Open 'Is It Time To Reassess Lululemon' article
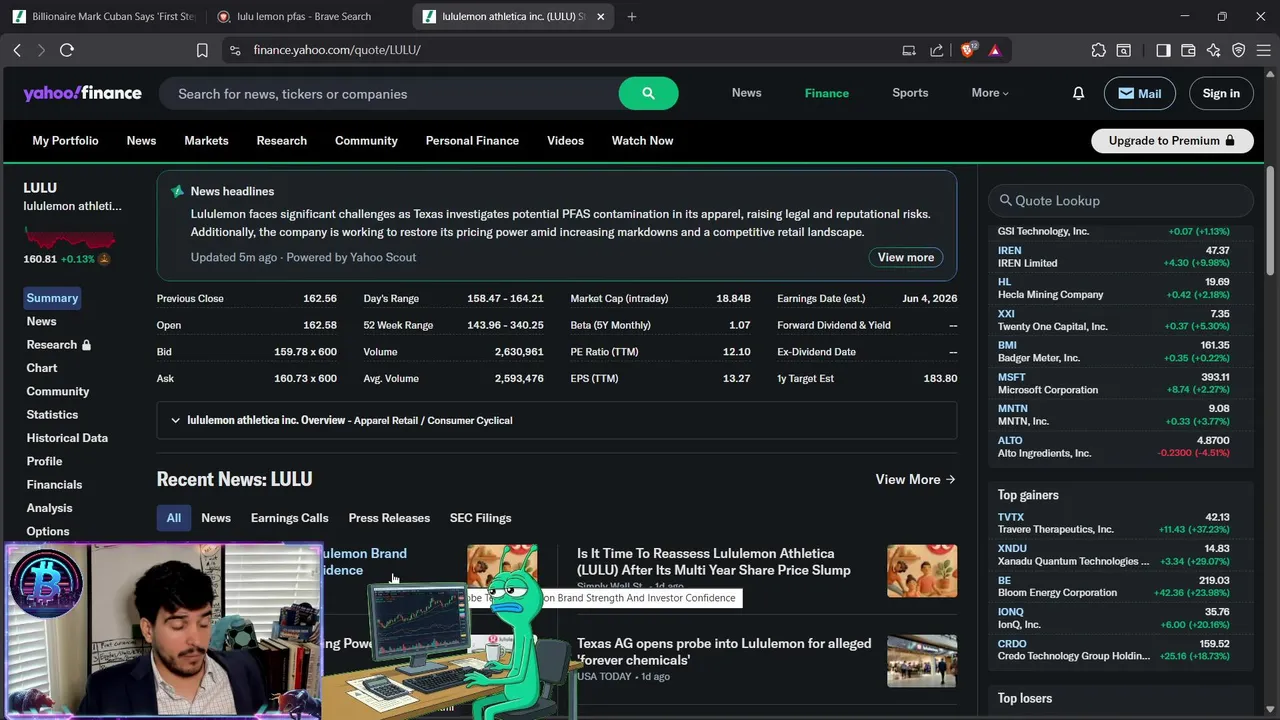 714,562
